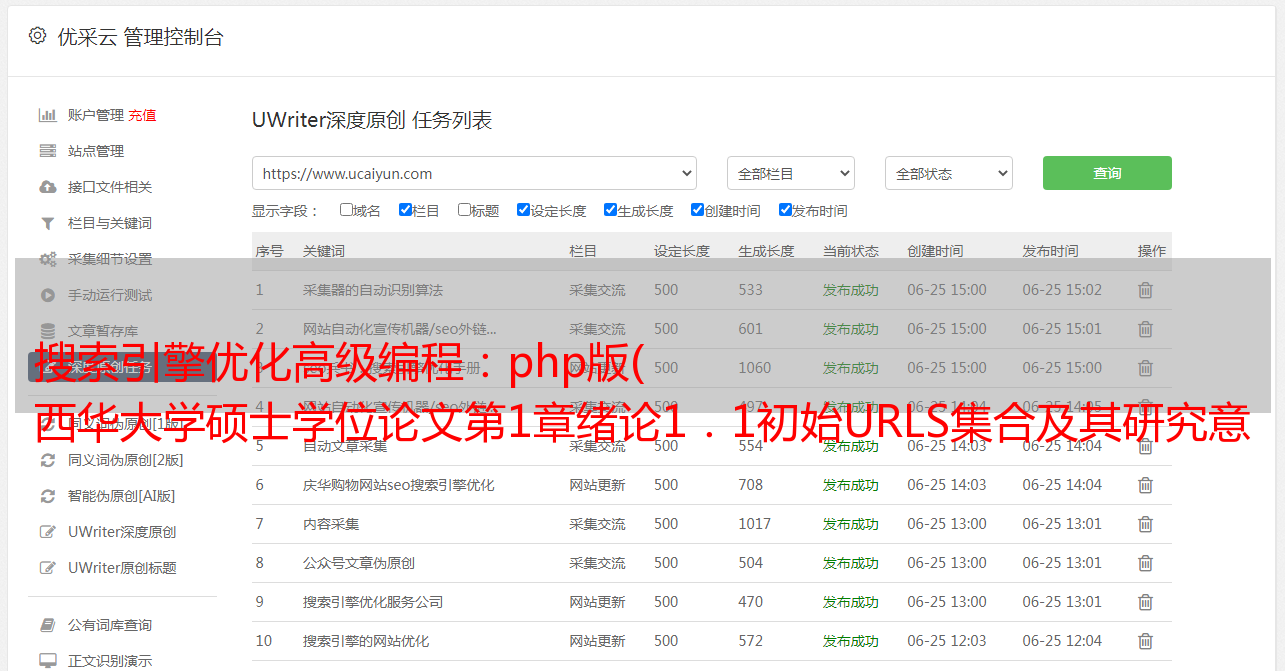This screenshot has width=1285, height=671.
Task: Uncheck the 设定长度 display field checkbox
Action: pyautogui.click(x=523, y=210)
